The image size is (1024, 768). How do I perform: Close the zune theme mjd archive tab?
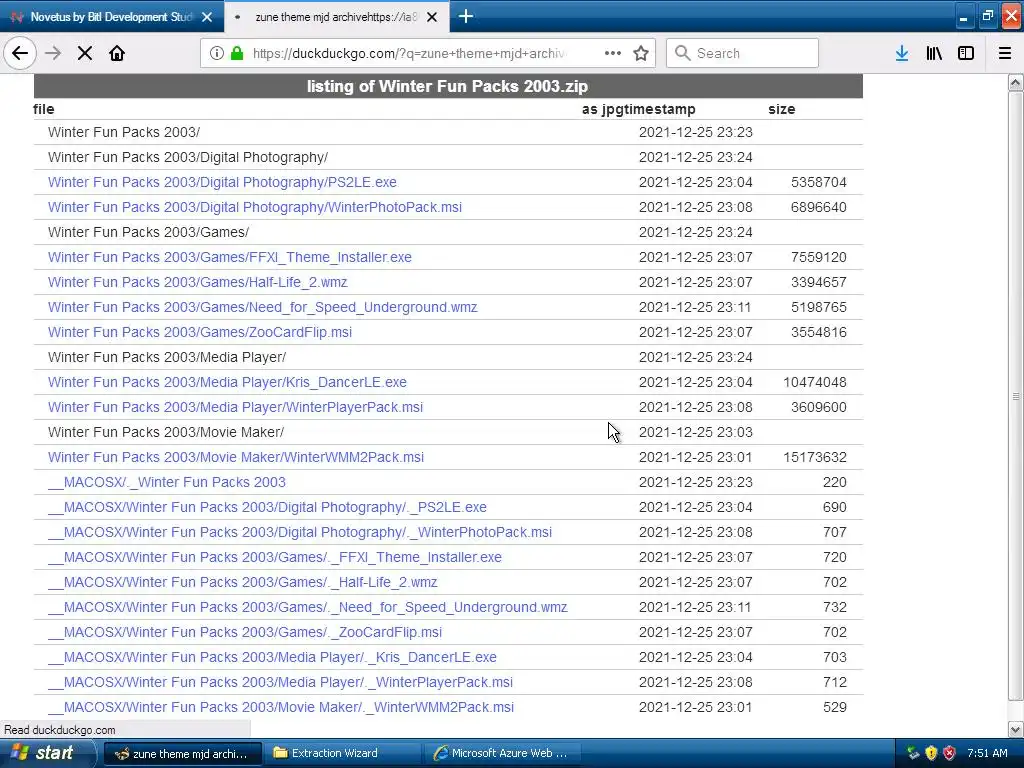pos(432,17)
